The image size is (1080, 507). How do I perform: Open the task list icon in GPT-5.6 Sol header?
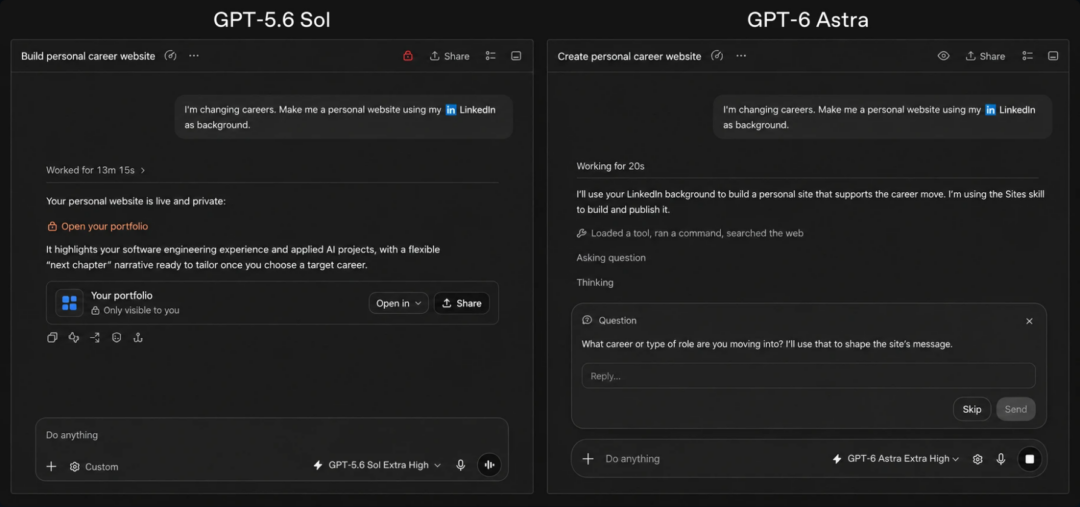[x=490, y=56]
